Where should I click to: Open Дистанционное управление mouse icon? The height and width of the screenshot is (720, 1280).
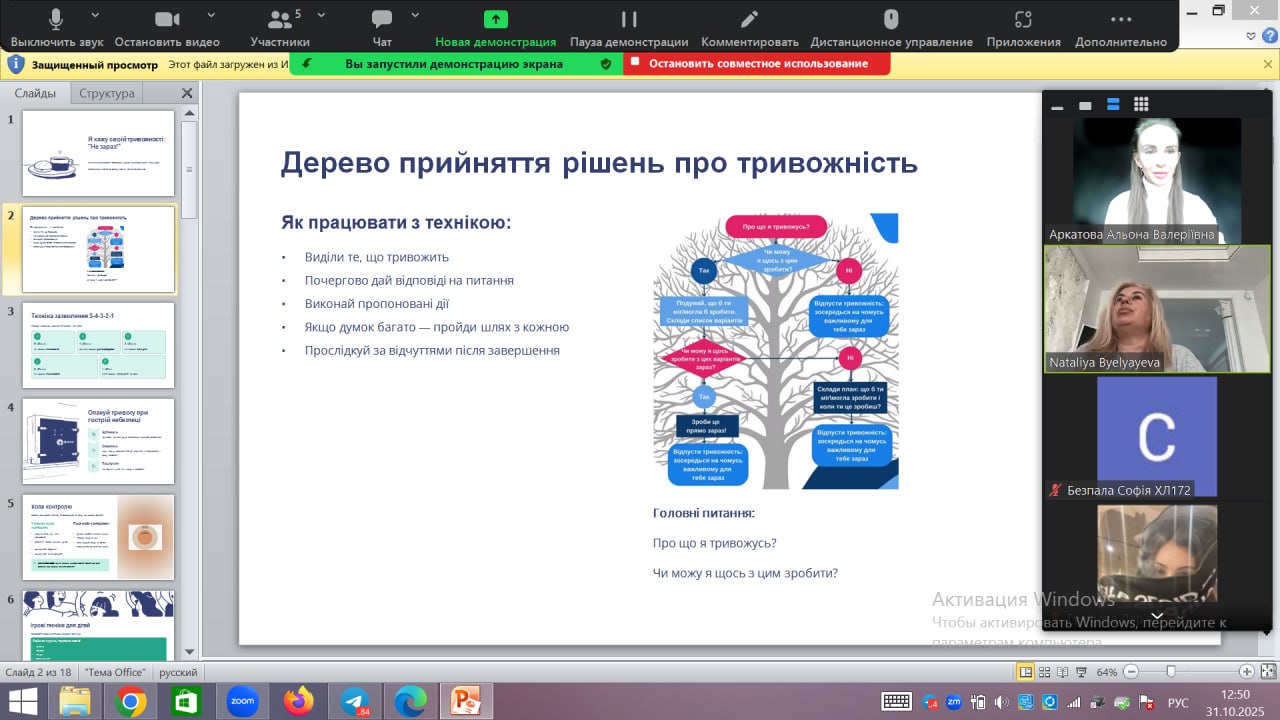pyautogui.click(x=891, y=20)
